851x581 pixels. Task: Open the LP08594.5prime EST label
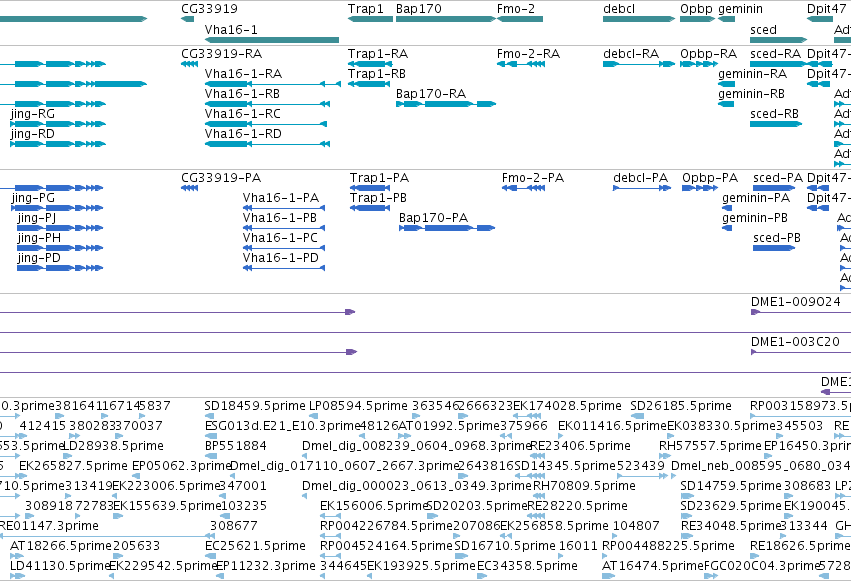coord(358,406)
